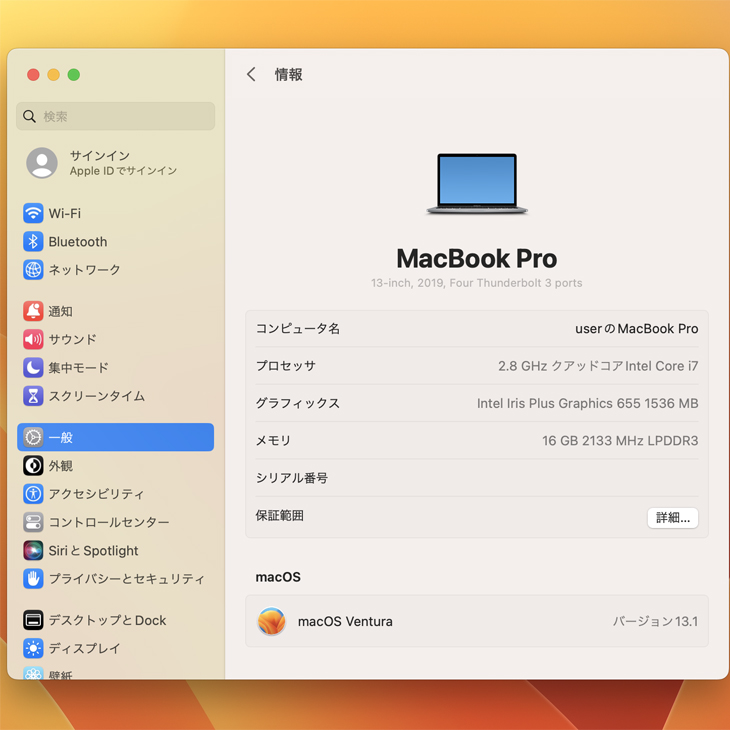Open プライバシーとセキュリティ hand icon
Screen dimensions: 730x730
tap(33, 579)
